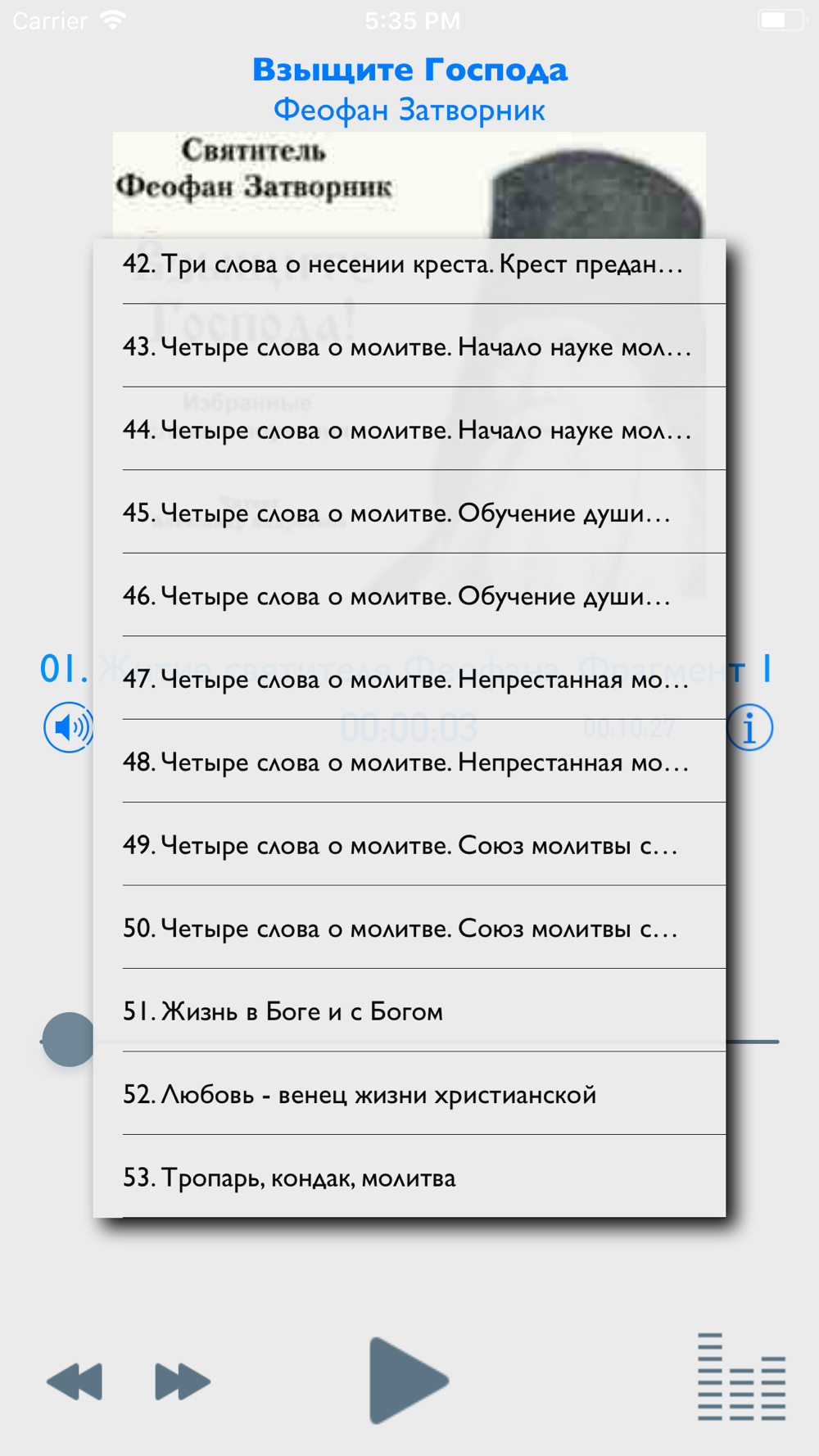Screen dimensions: 819x1456
Task: Select track 53. Тропарь, кондак, молитва
Action: [x=409, y=1177]
